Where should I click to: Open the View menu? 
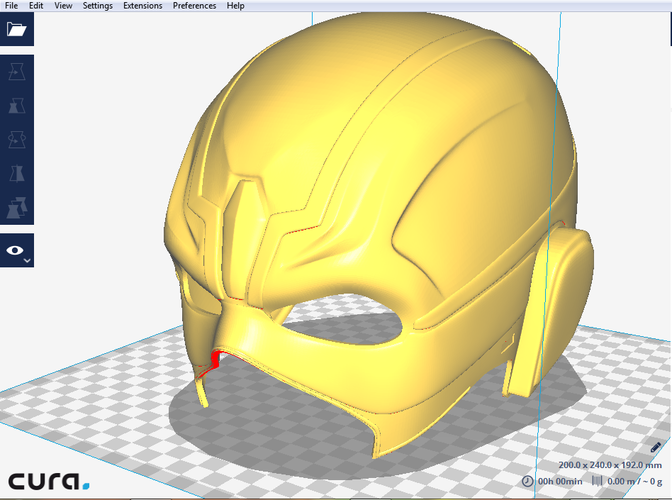(63, 6)
